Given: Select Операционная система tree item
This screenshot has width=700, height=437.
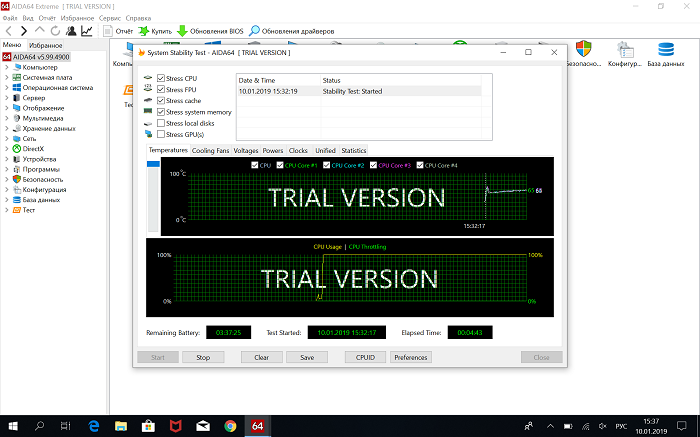Looking at the screenshot, I should point(58,88).
